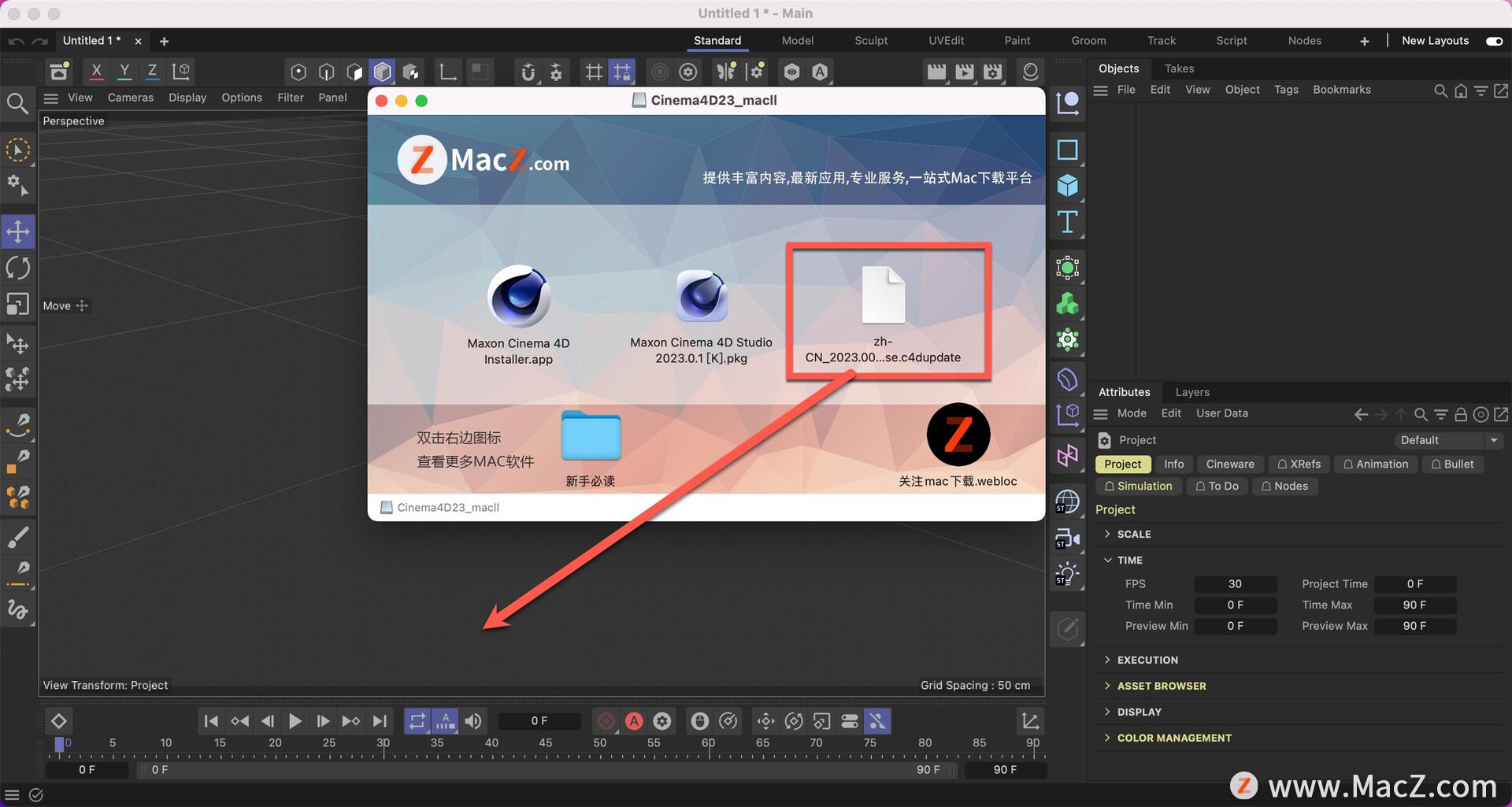Open the 新手必读 folder in Finder window
This screenshot has height=807, width=1512.
pyautogui.click(x=591, y=449)
